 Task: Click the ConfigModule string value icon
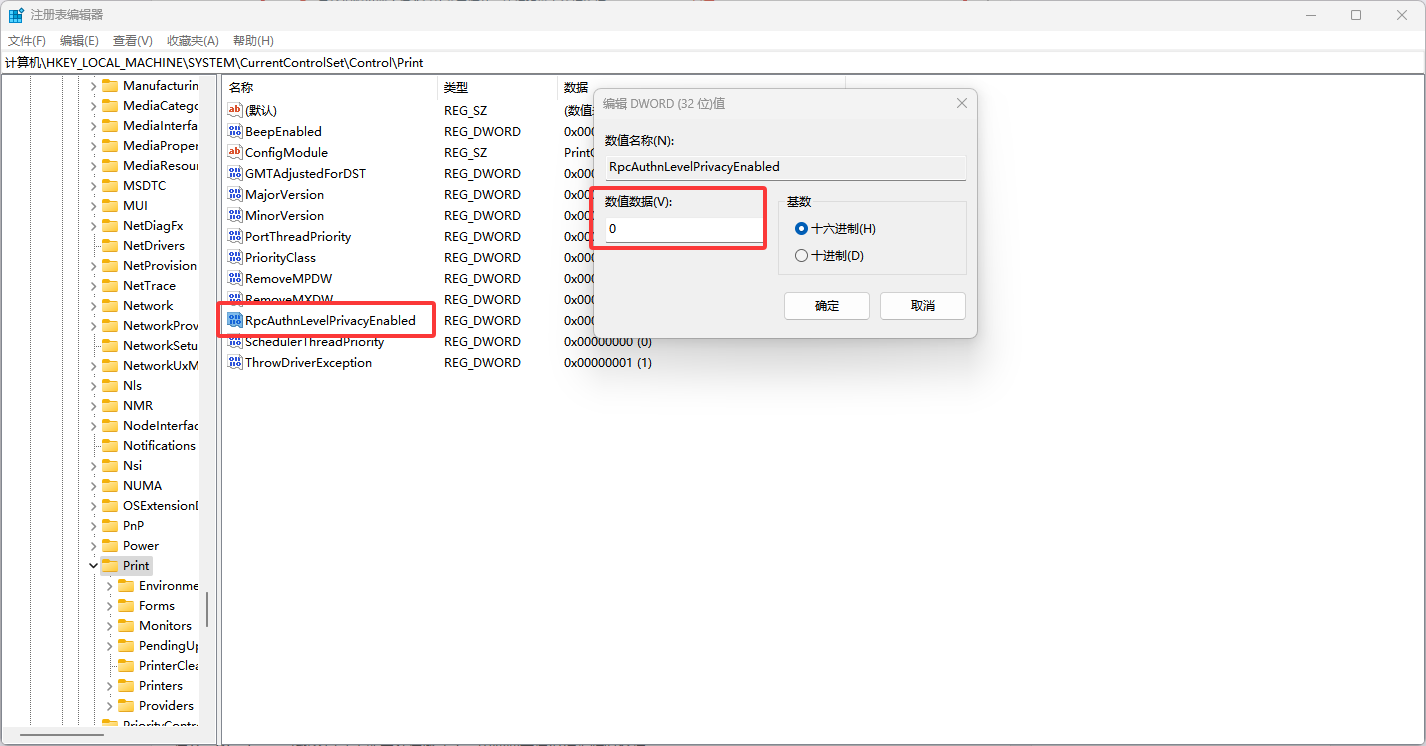click(235, 152)
